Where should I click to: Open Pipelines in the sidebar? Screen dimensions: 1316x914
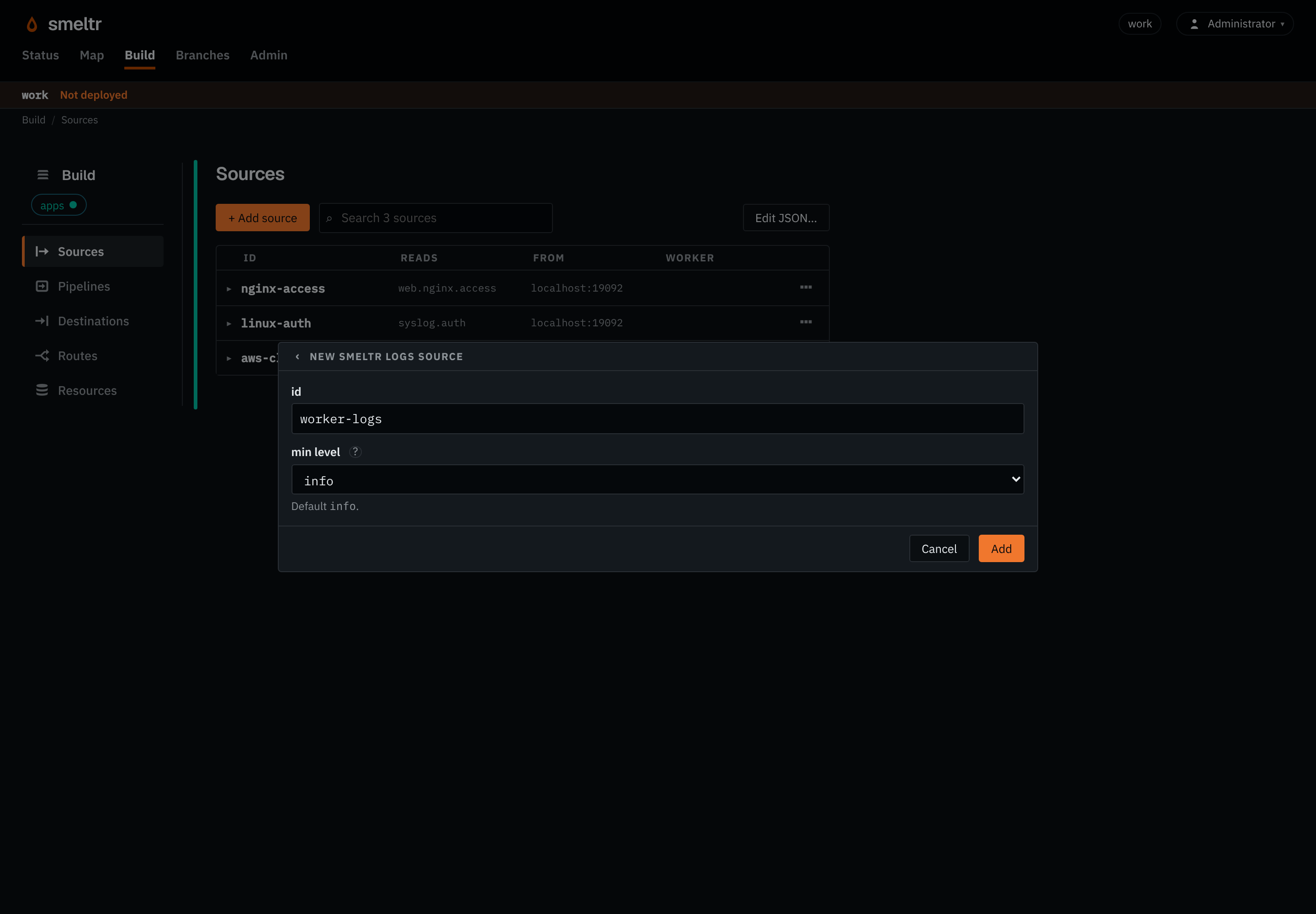pos(93,287)
